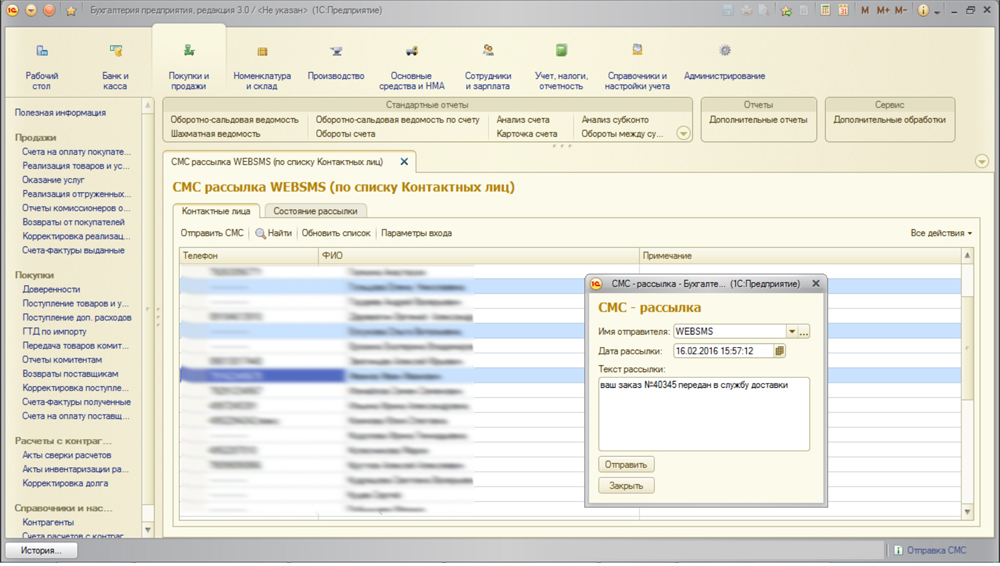Expand the round arrow at right of tab bar

982,161
